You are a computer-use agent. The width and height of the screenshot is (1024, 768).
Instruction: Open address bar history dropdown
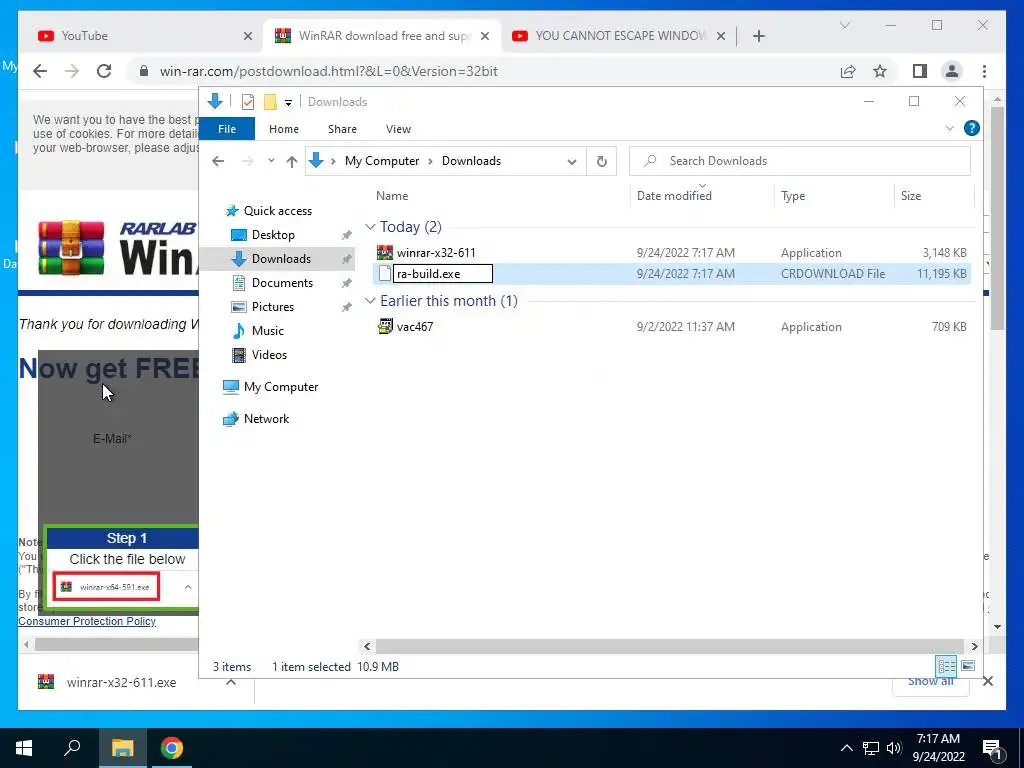(571, 162)
